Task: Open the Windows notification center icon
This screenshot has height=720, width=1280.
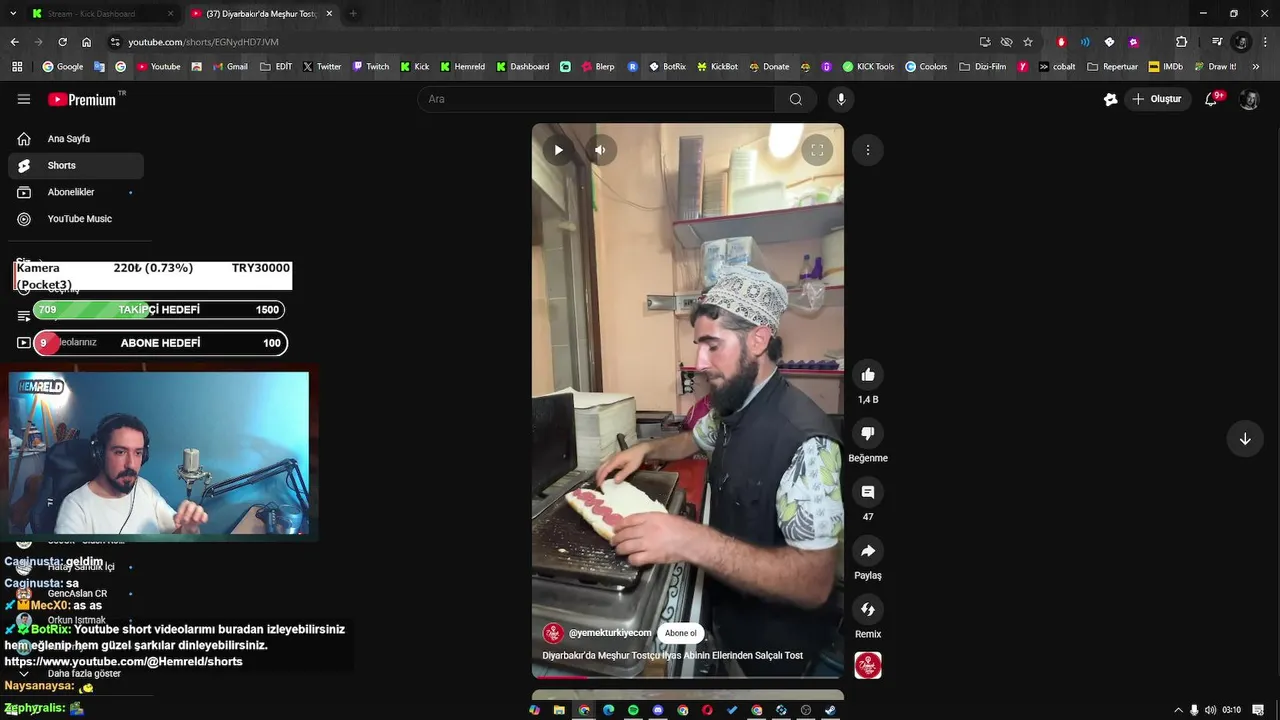Action: [1259, 710]
